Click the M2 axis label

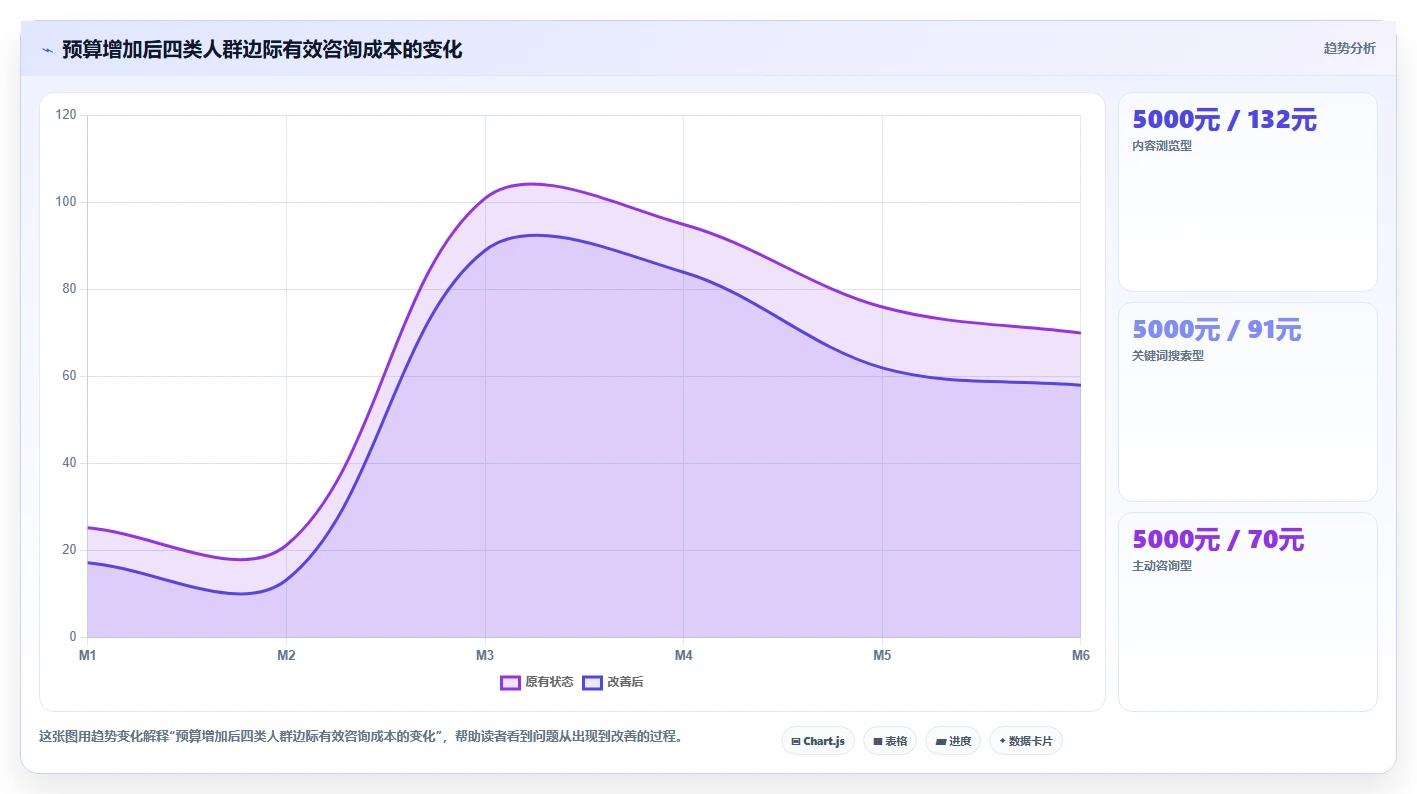(286, 656)
